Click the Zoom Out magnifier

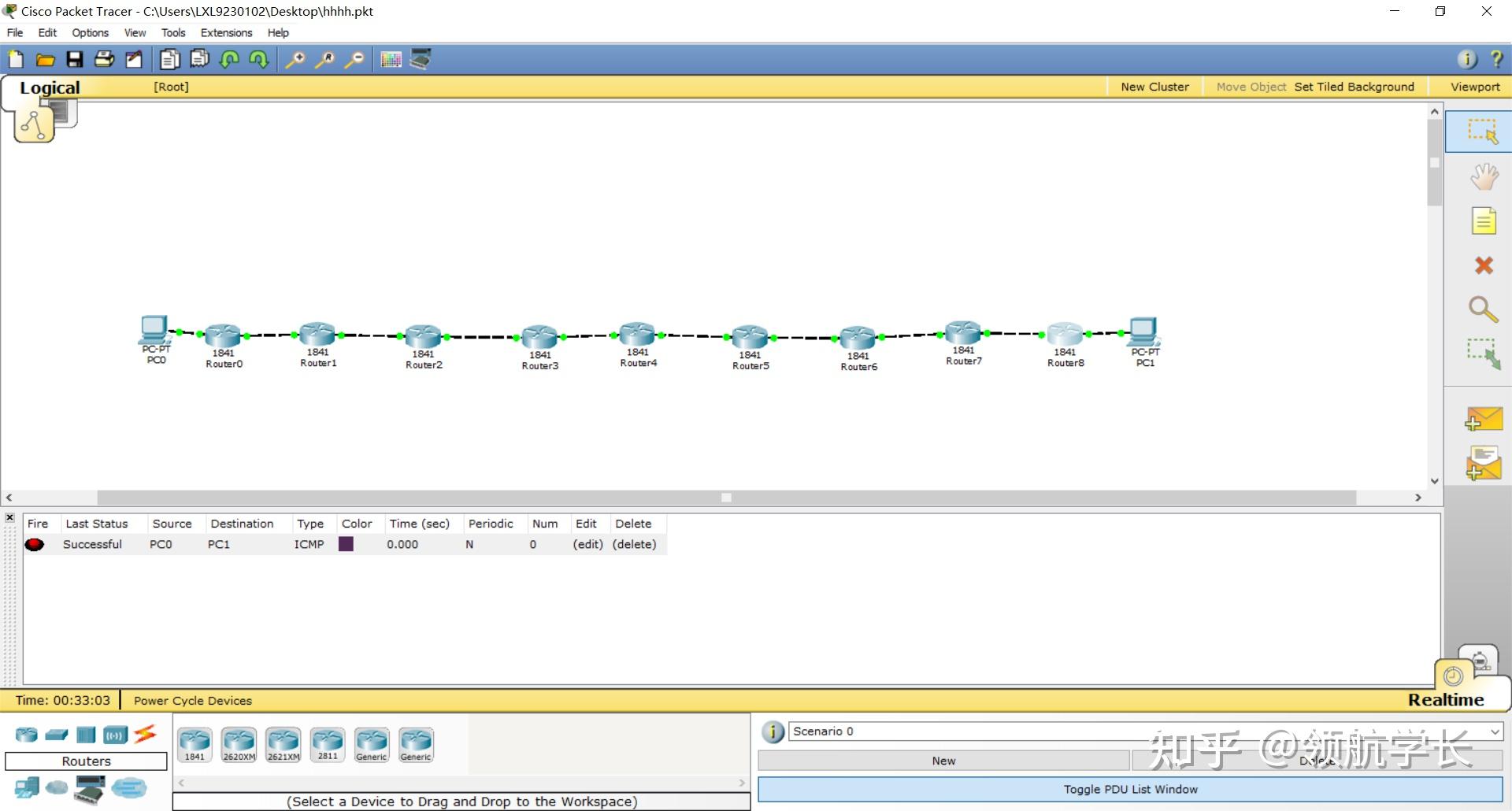355,59
